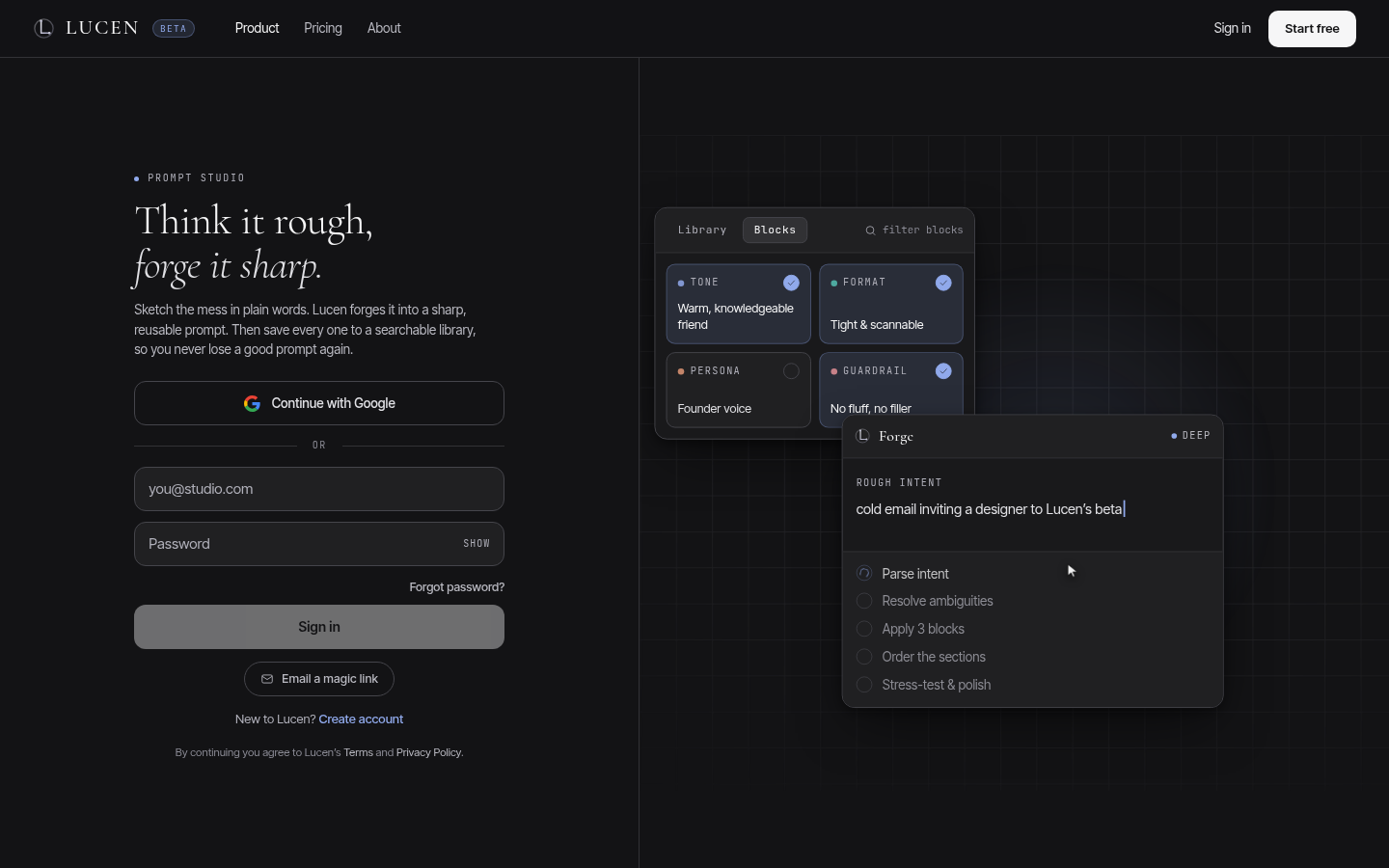The image size is (1389, 868).
Task: Click the filter blocks search field
Action: coord(913,231)
